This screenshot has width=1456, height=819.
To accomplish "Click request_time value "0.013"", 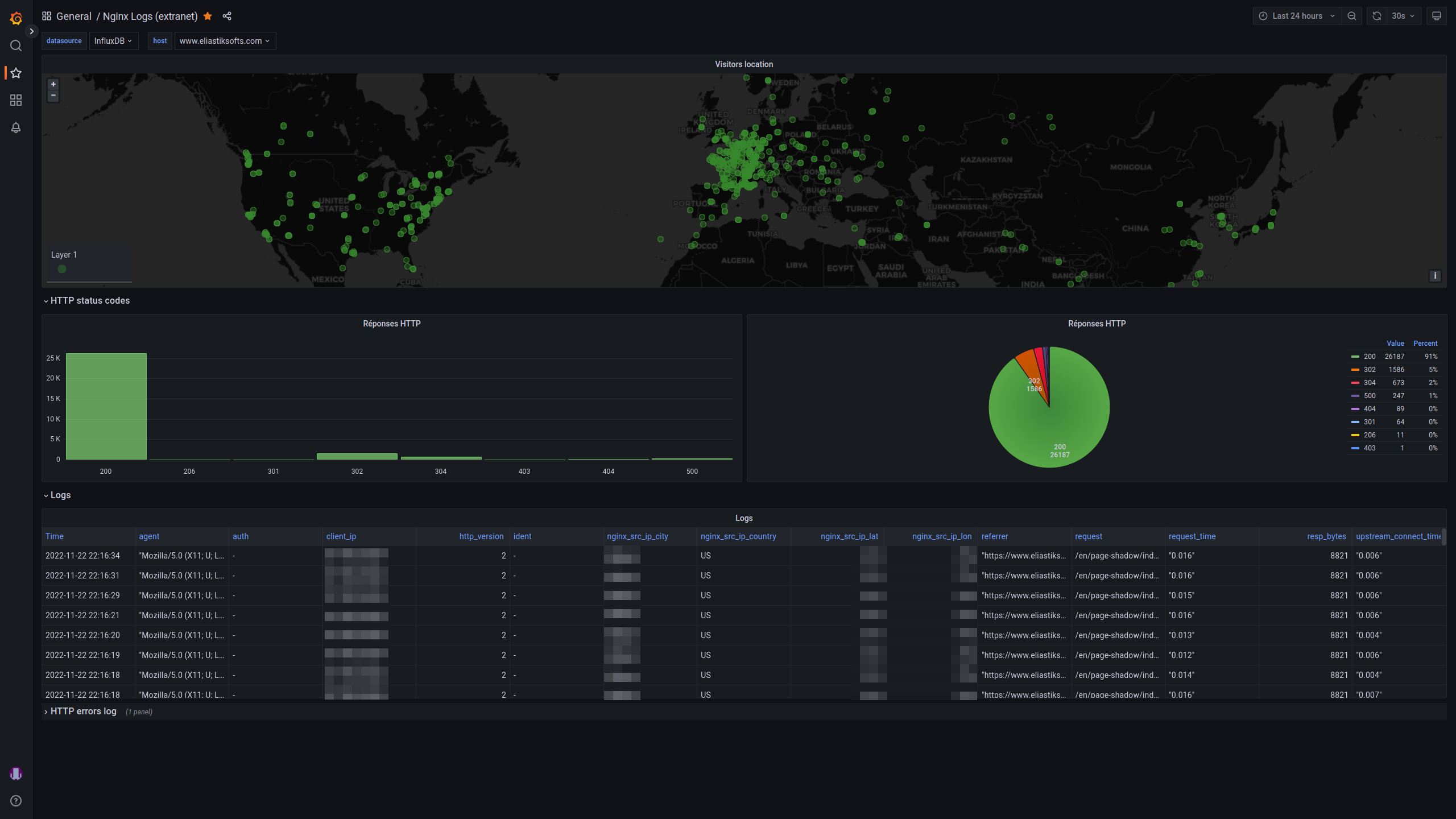I will click(x=1181, y=635).
